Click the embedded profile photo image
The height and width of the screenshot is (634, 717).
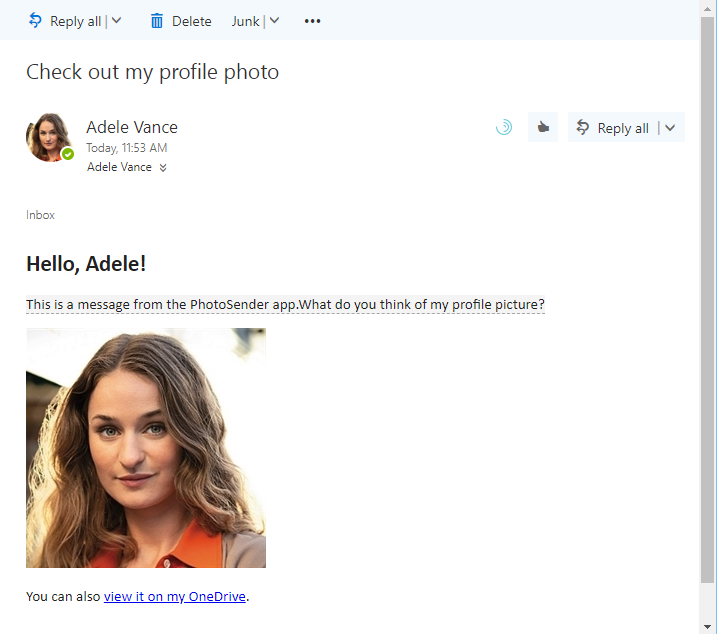[x=146, y=448]
